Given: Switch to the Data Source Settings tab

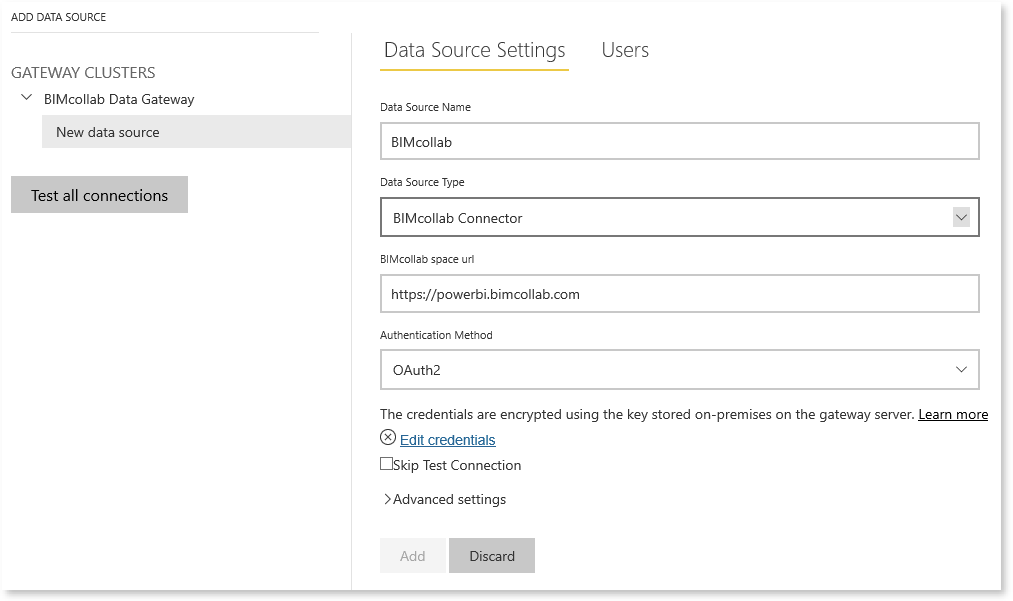Looking at the screenshot, I should 474,50.
